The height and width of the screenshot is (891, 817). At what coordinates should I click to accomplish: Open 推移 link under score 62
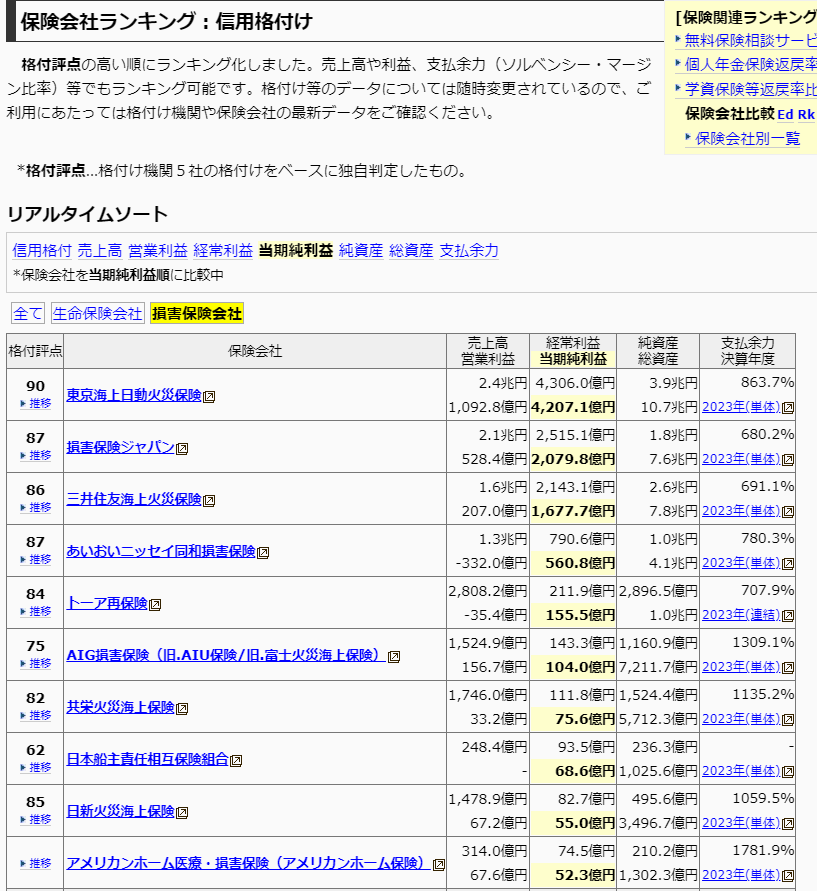tap(36, 768)
